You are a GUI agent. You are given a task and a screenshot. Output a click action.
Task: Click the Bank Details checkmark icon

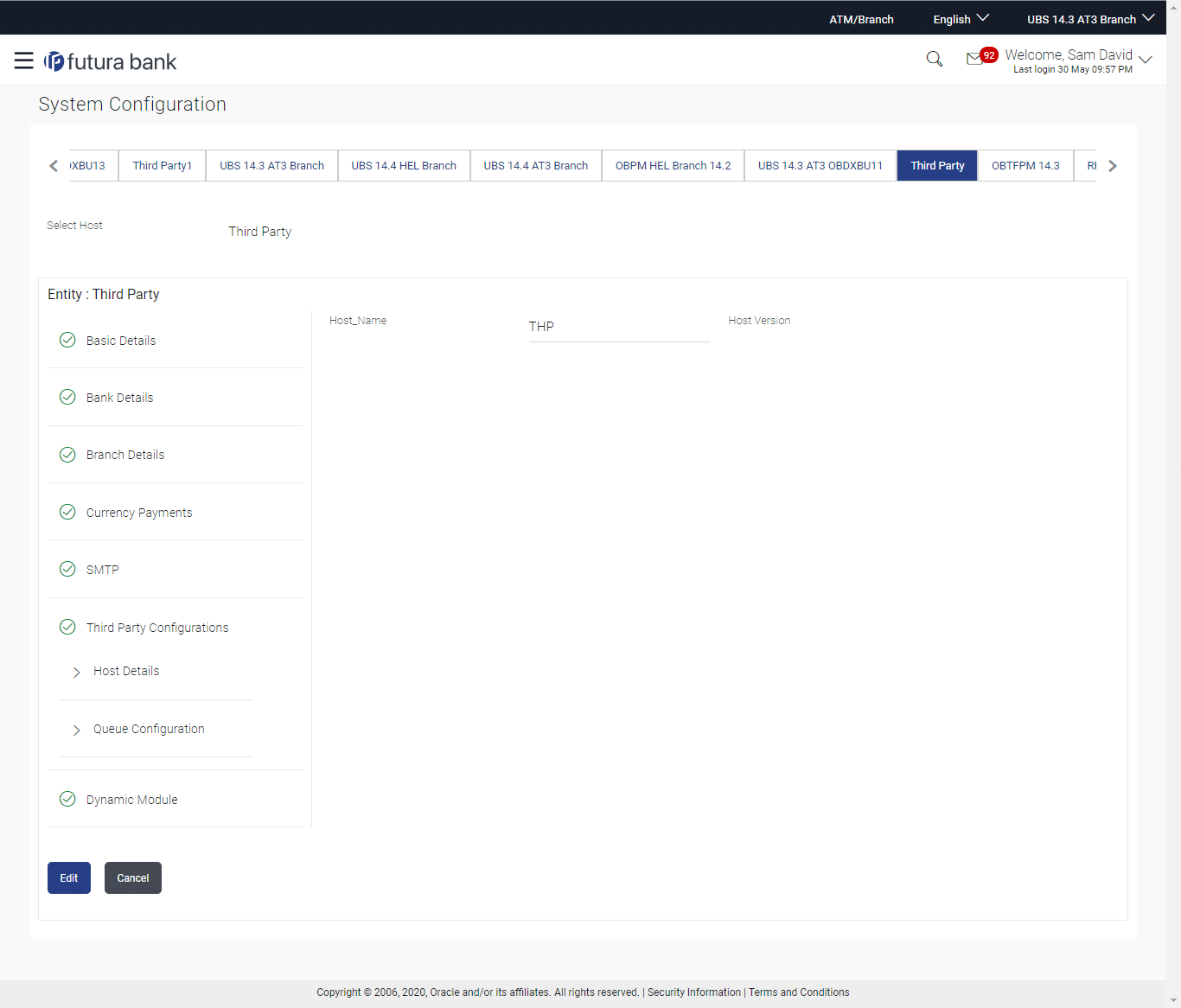[x=67, y=397]
